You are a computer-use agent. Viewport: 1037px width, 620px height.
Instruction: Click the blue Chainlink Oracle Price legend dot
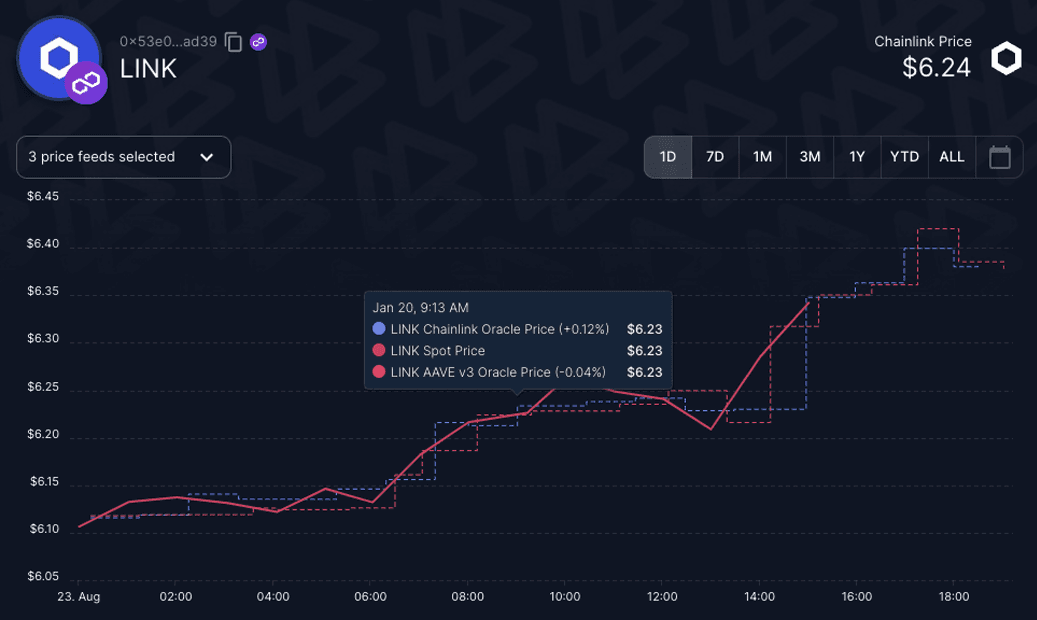click(x=379, y=329)
